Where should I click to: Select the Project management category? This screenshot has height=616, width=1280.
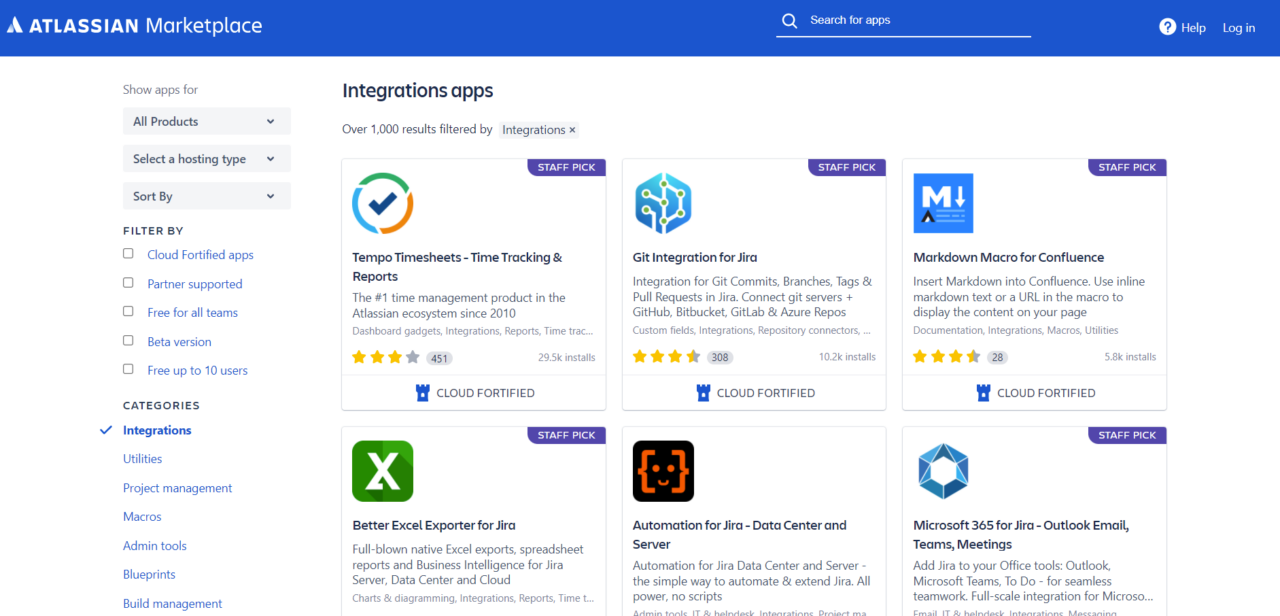177,487
